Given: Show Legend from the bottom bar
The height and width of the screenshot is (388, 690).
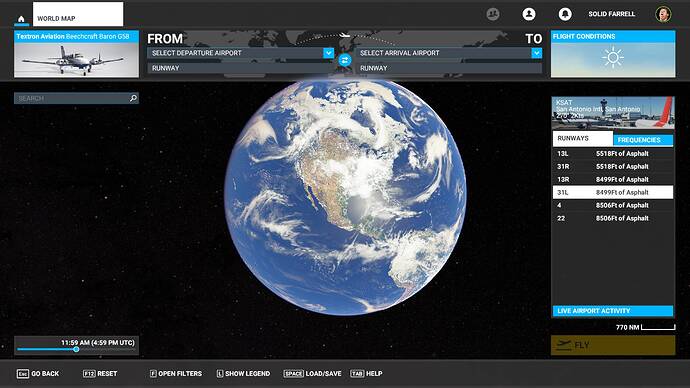Looking at the screenshot, I should point(243,373).
